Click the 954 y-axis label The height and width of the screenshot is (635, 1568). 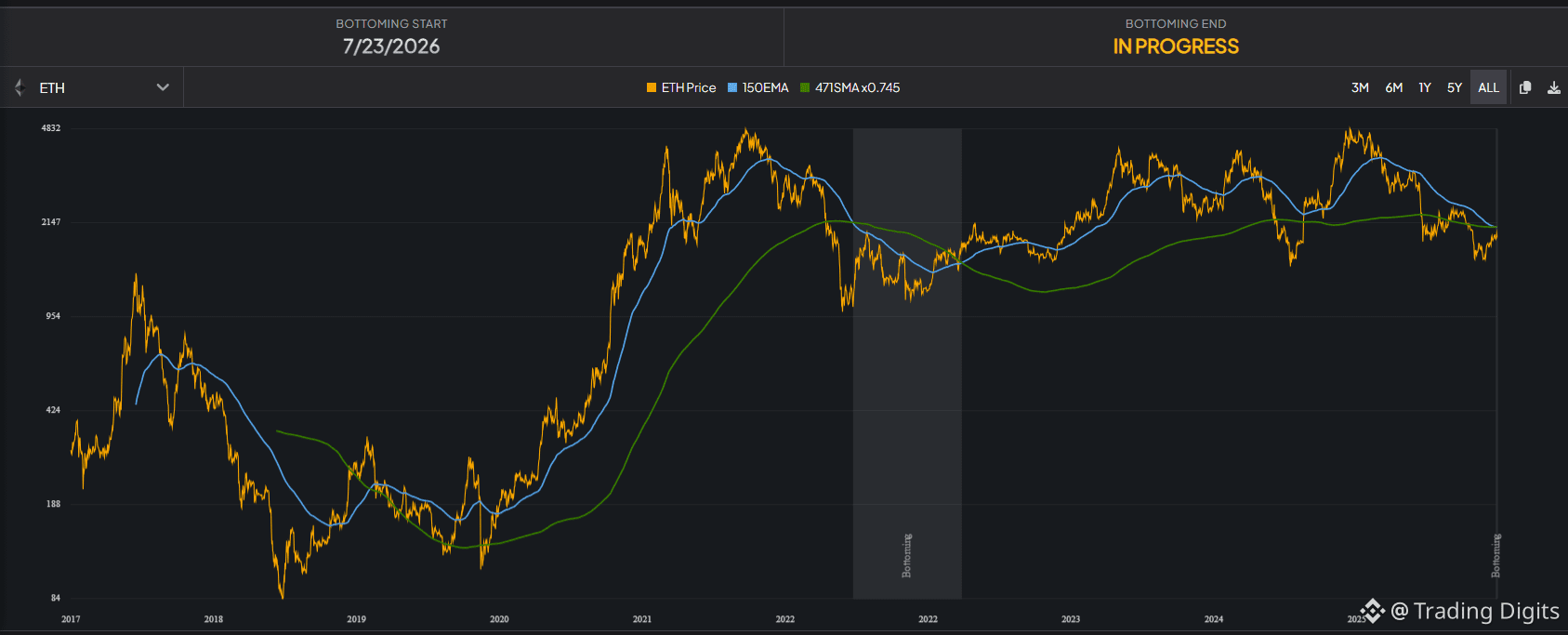tap(54, 316)
